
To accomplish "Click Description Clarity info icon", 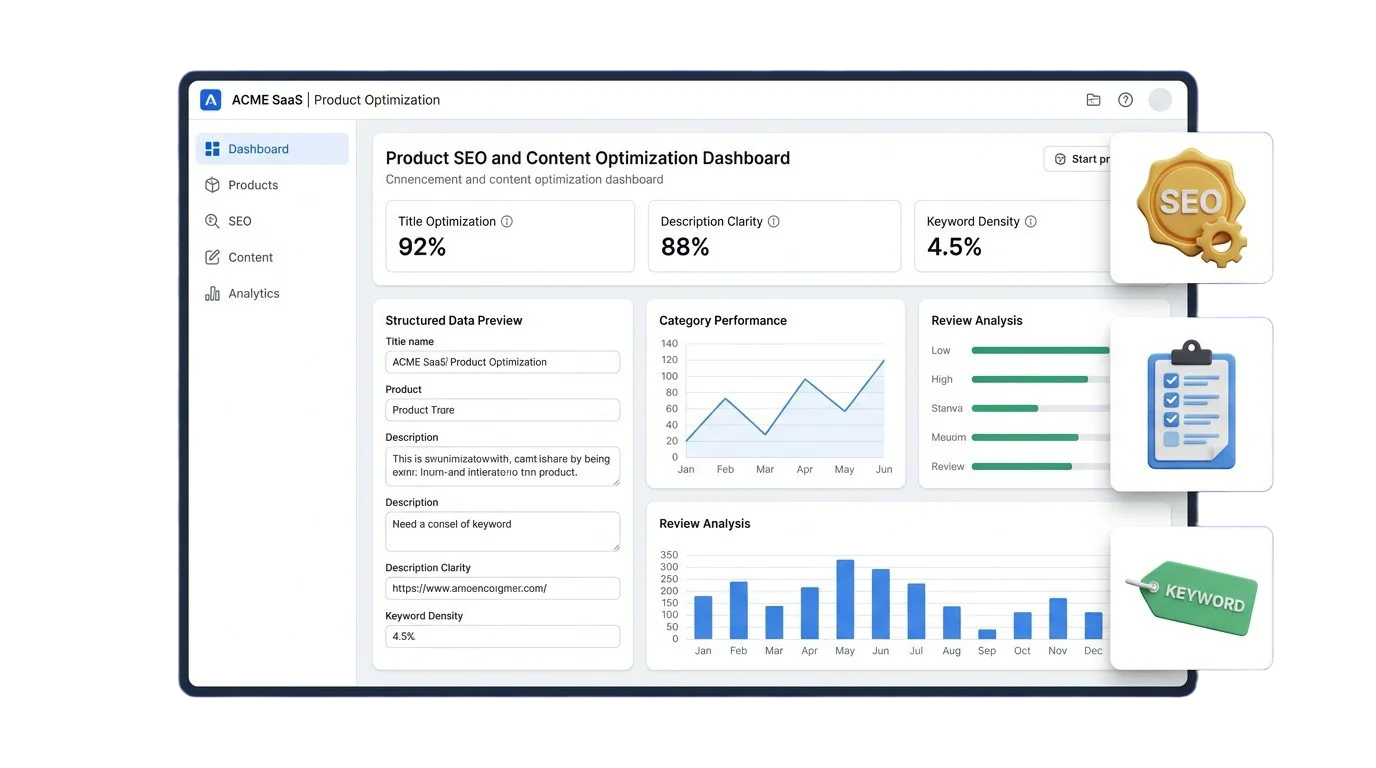I will pos(773,222).
